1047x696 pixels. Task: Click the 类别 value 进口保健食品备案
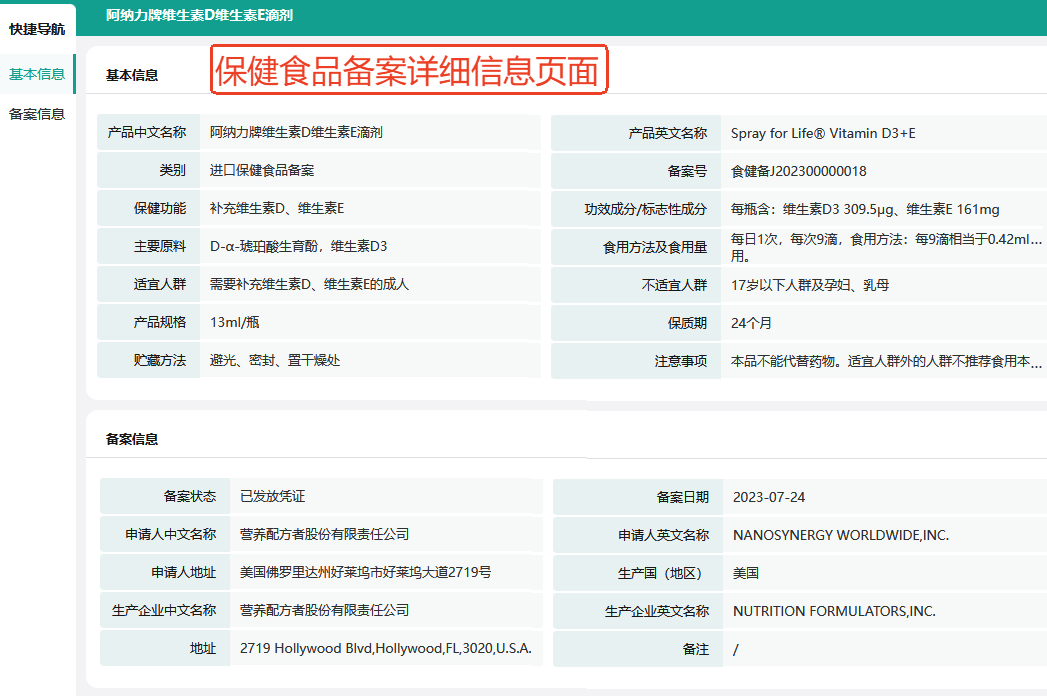coord(262,171)
